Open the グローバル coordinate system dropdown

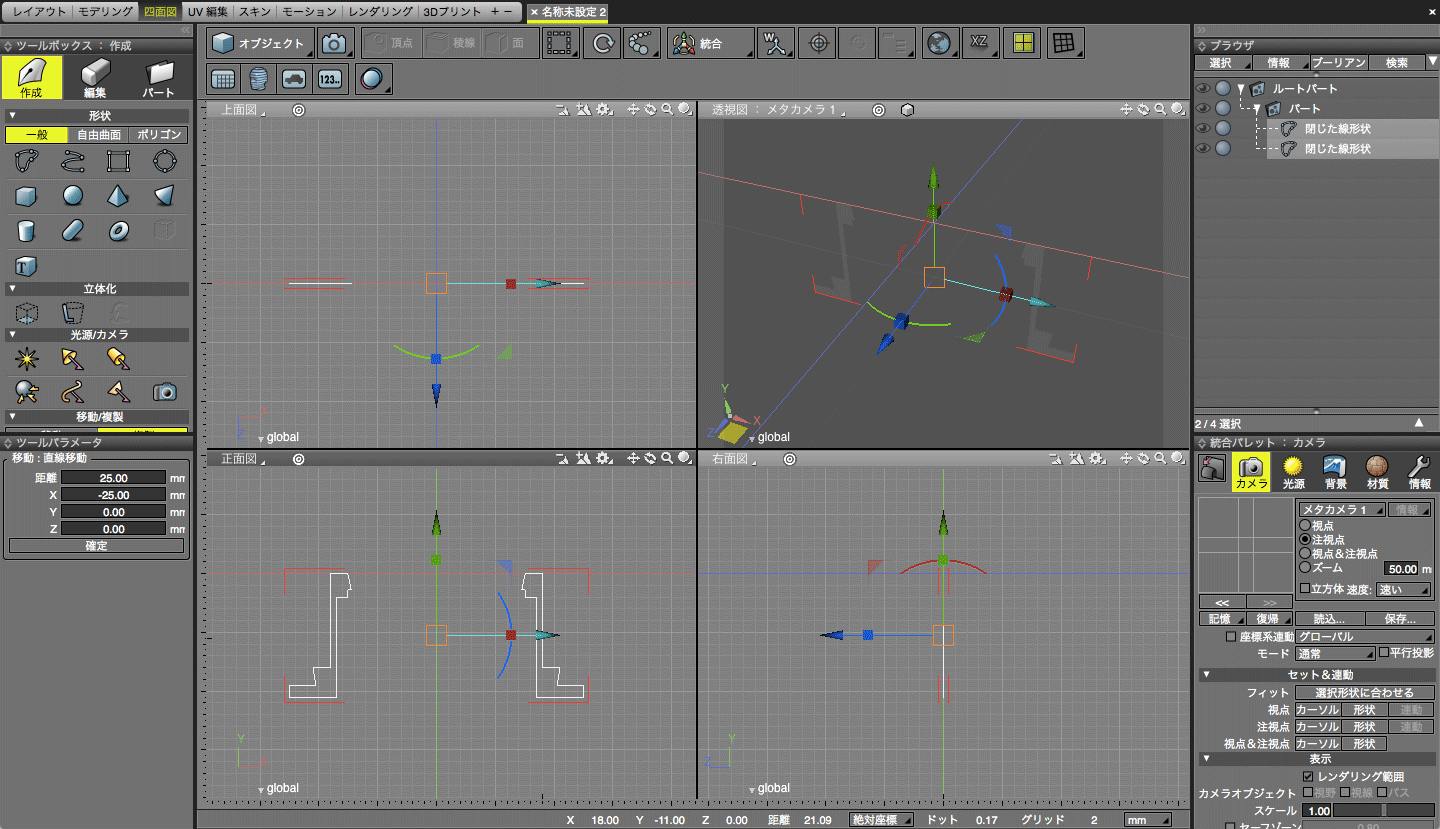[1364, 637]
